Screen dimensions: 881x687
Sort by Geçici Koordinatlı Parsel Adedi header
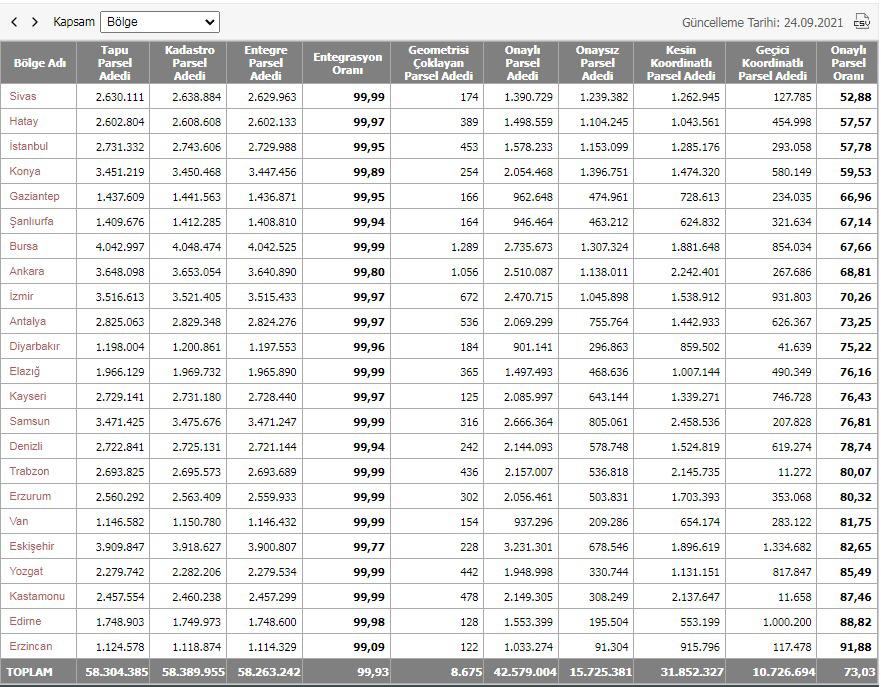tap(772, 63)
